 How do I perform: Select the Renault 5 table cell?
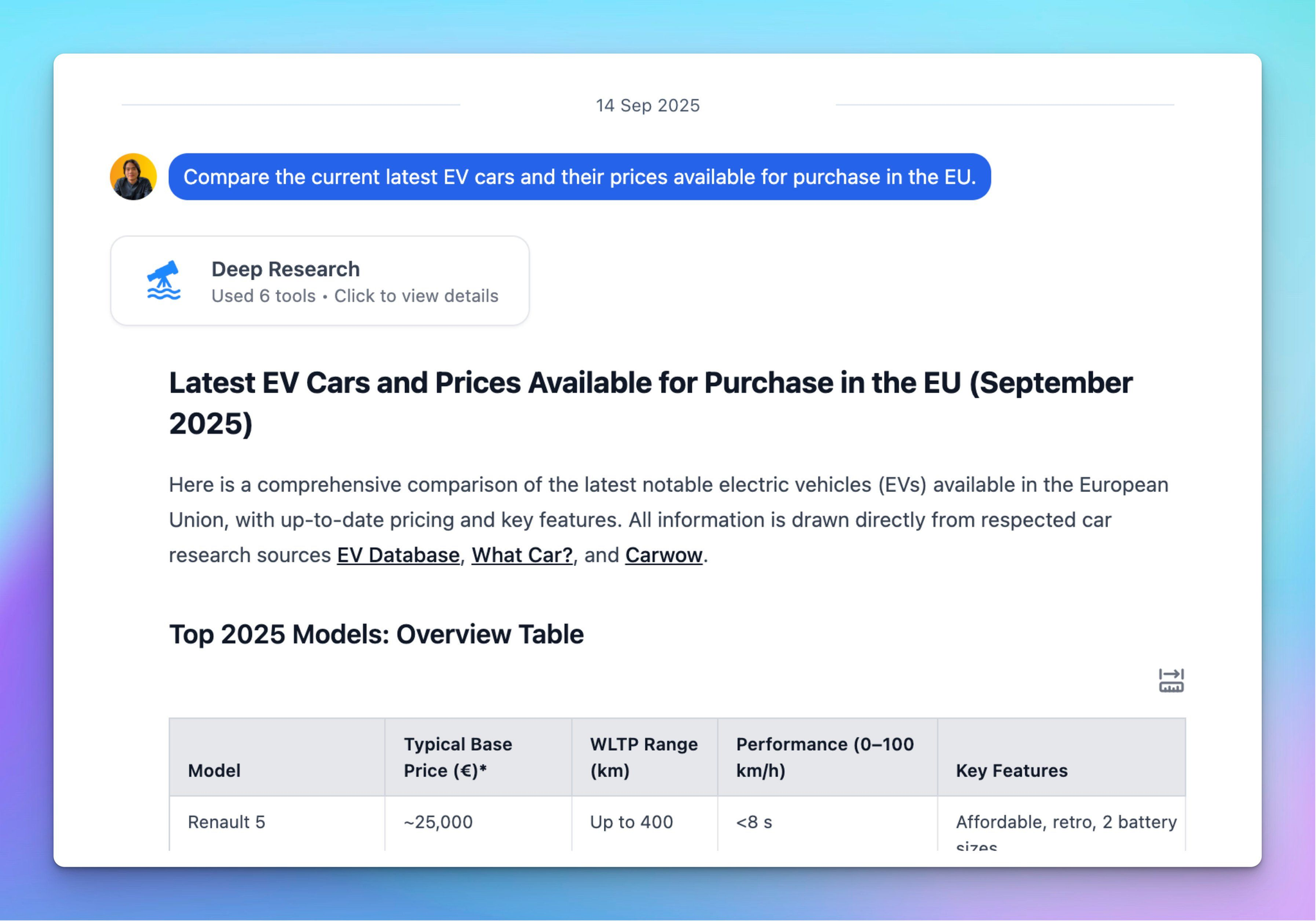226,822
